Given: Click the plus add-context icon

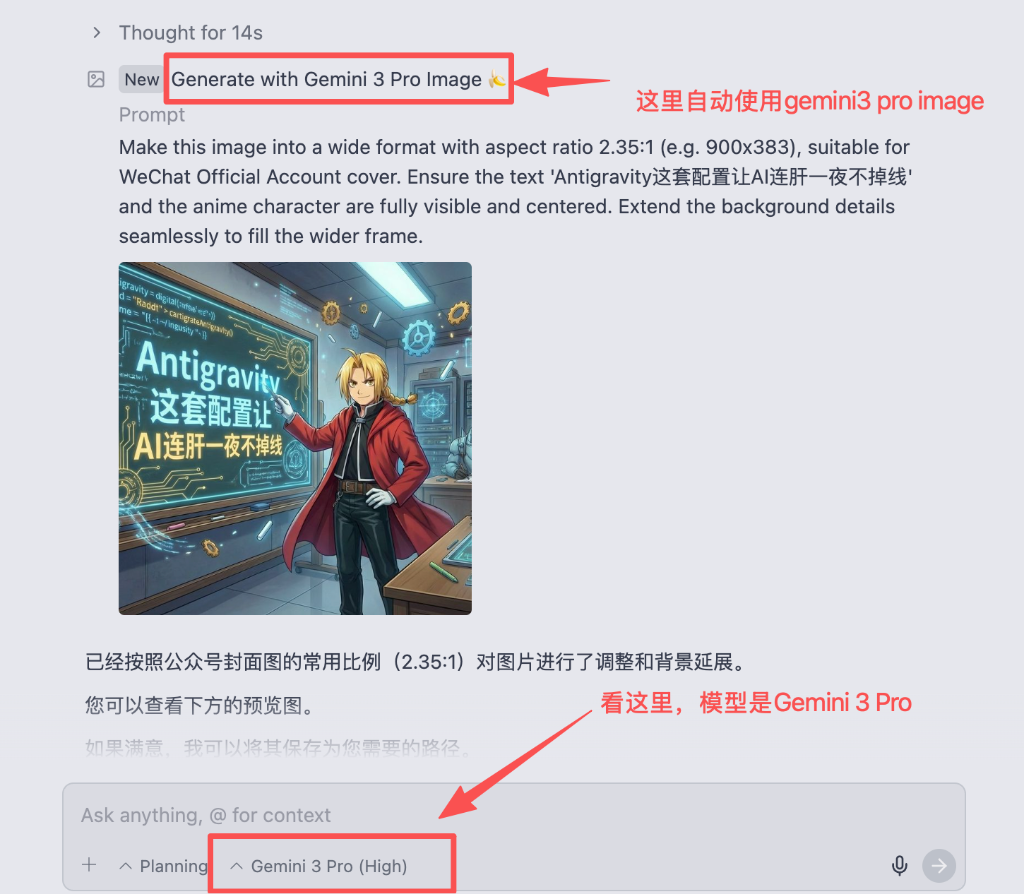Looking at the screenshot, I should tap(89, 865).
